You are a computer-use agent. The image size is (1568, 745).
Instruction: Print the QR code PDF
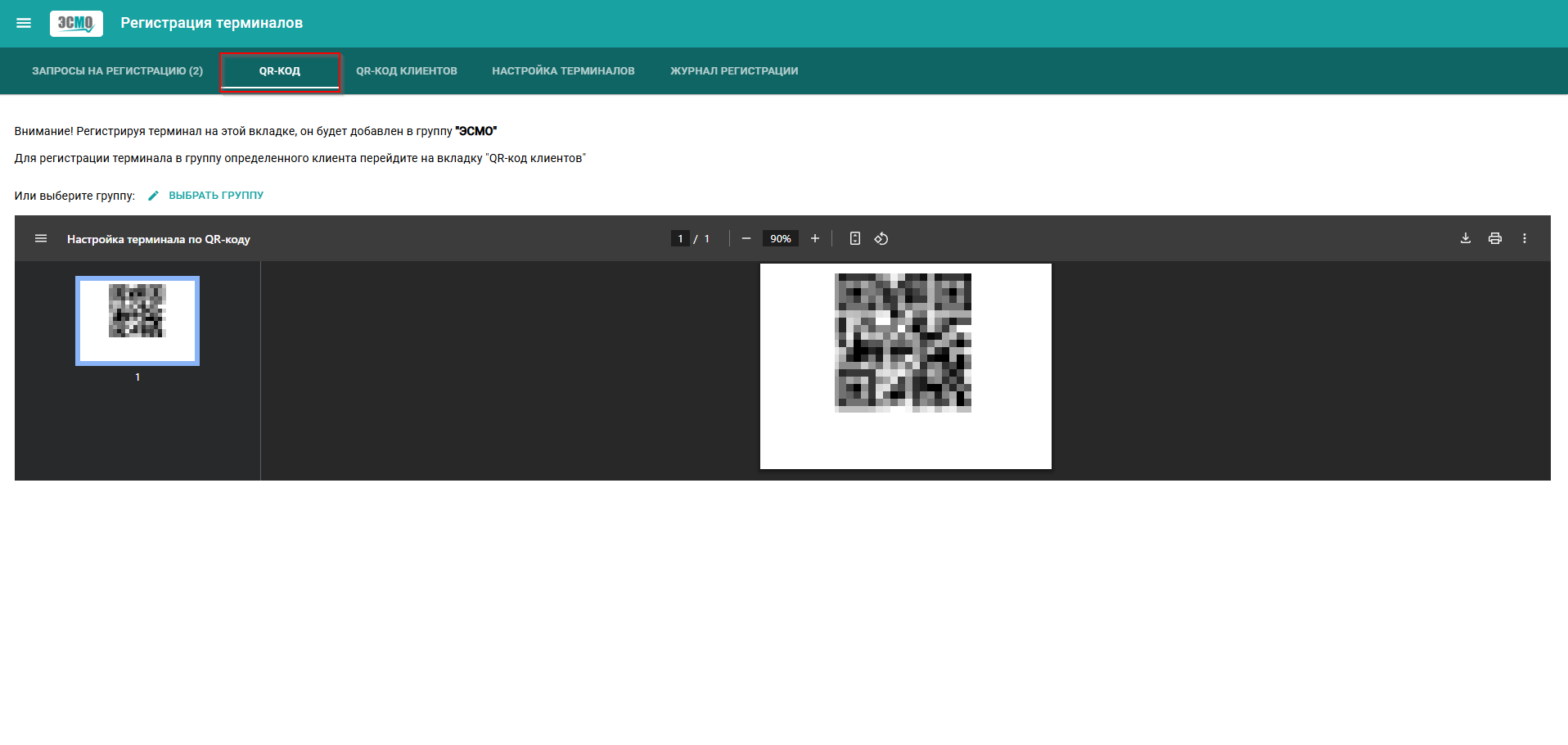click(x=1495, y=238)
